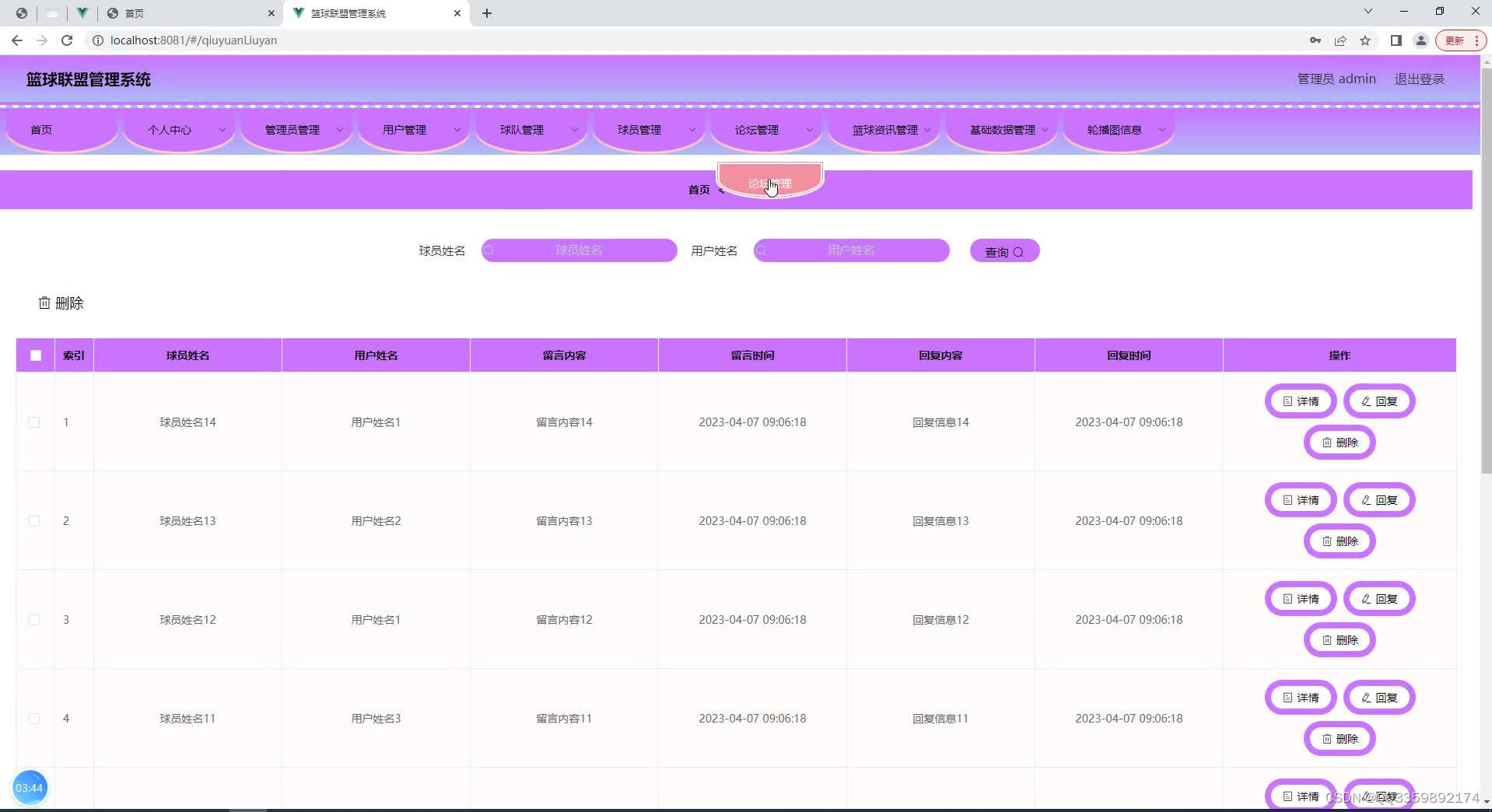
Task: Click the 03:44 timer badge
Action: pyautogui.click(x=30, y=788)
